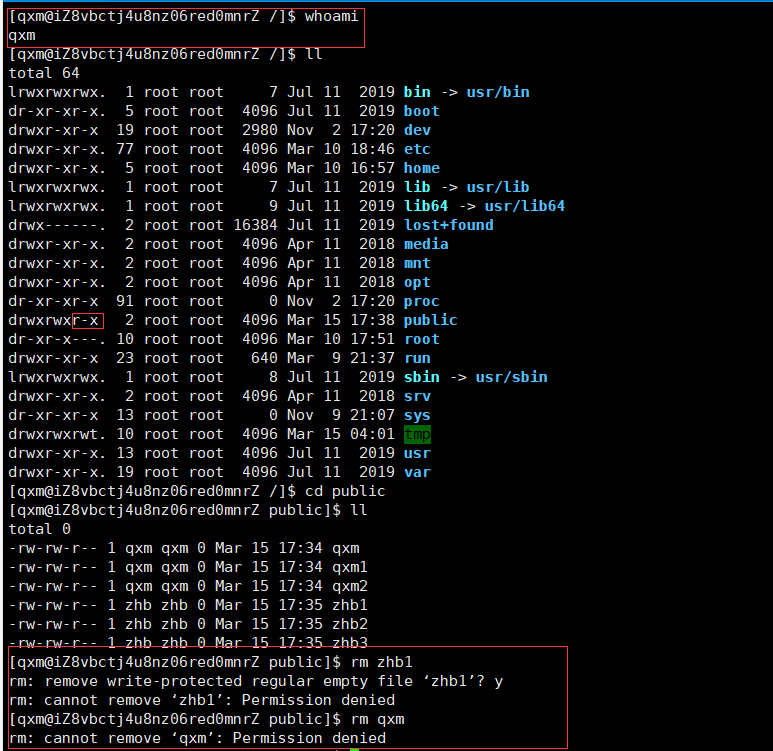
Task: Click the size value '2980'
Action: (x=260, y=130)
